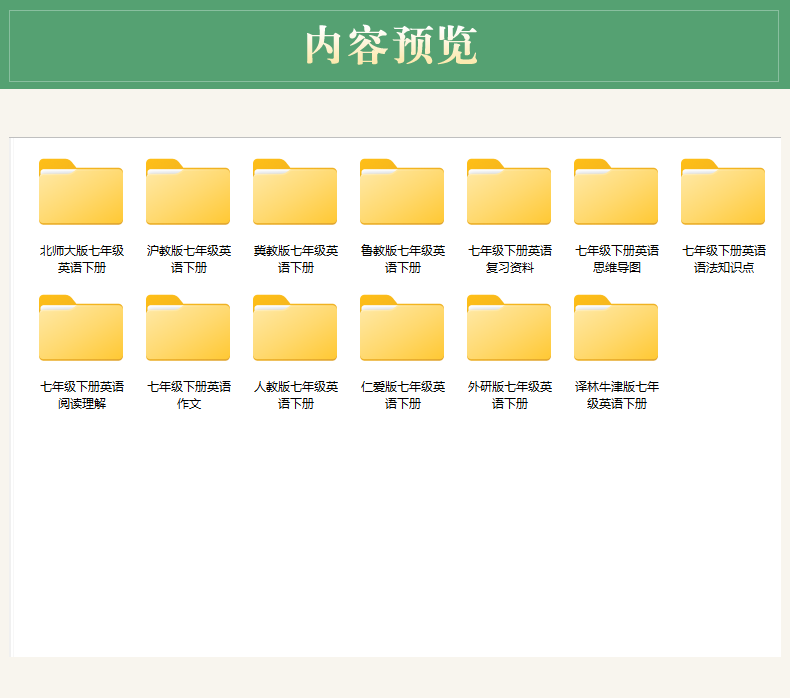
Task: Select the label text 译林牛津版七年级英语下册
Action: pyautogui.click(x=617, y=395)
